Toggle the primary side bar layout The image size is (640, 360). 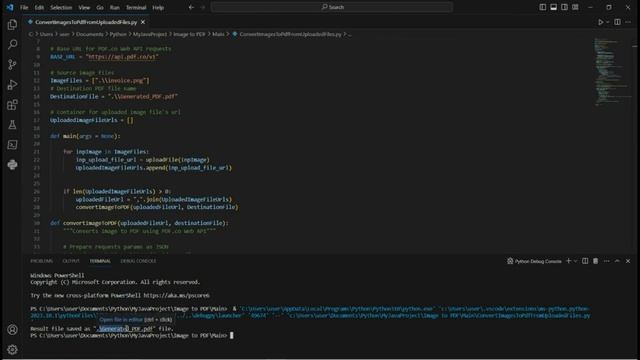(x=542, y=7)
